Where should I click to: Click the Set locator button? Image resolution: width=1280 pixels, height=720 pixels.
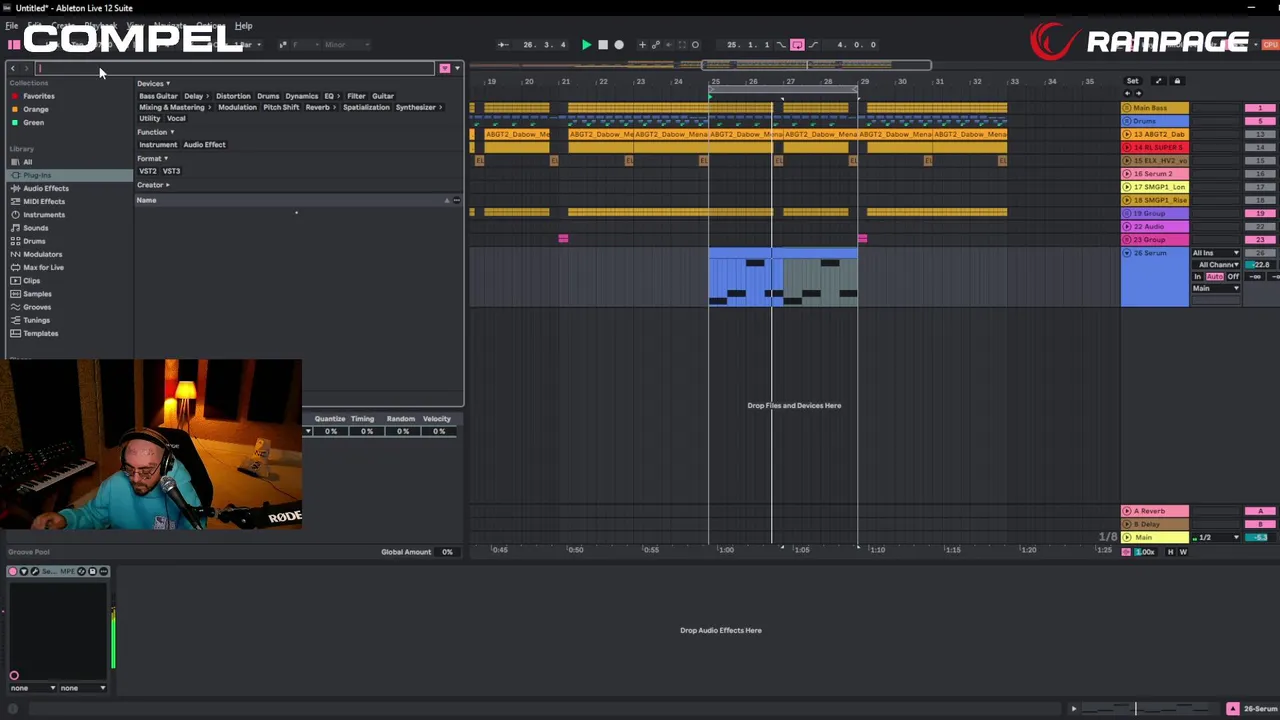(1132, 81)
